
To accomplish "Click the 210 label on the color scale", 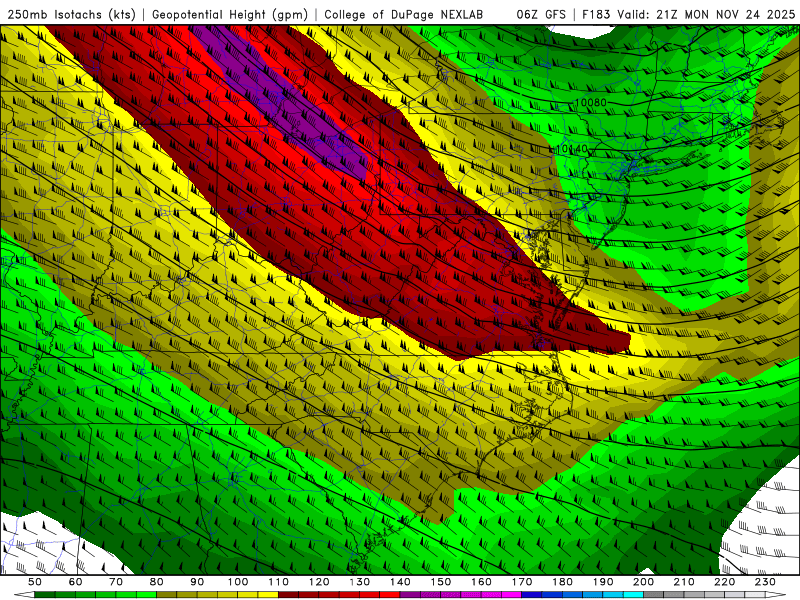I will [684, 582].
